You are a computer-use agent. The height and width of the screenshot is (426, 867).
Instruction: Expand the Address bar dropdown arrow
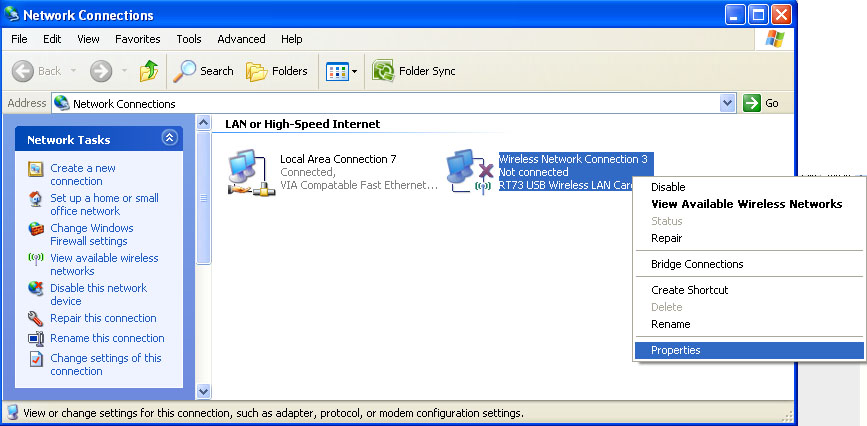[x=727, y=103]
